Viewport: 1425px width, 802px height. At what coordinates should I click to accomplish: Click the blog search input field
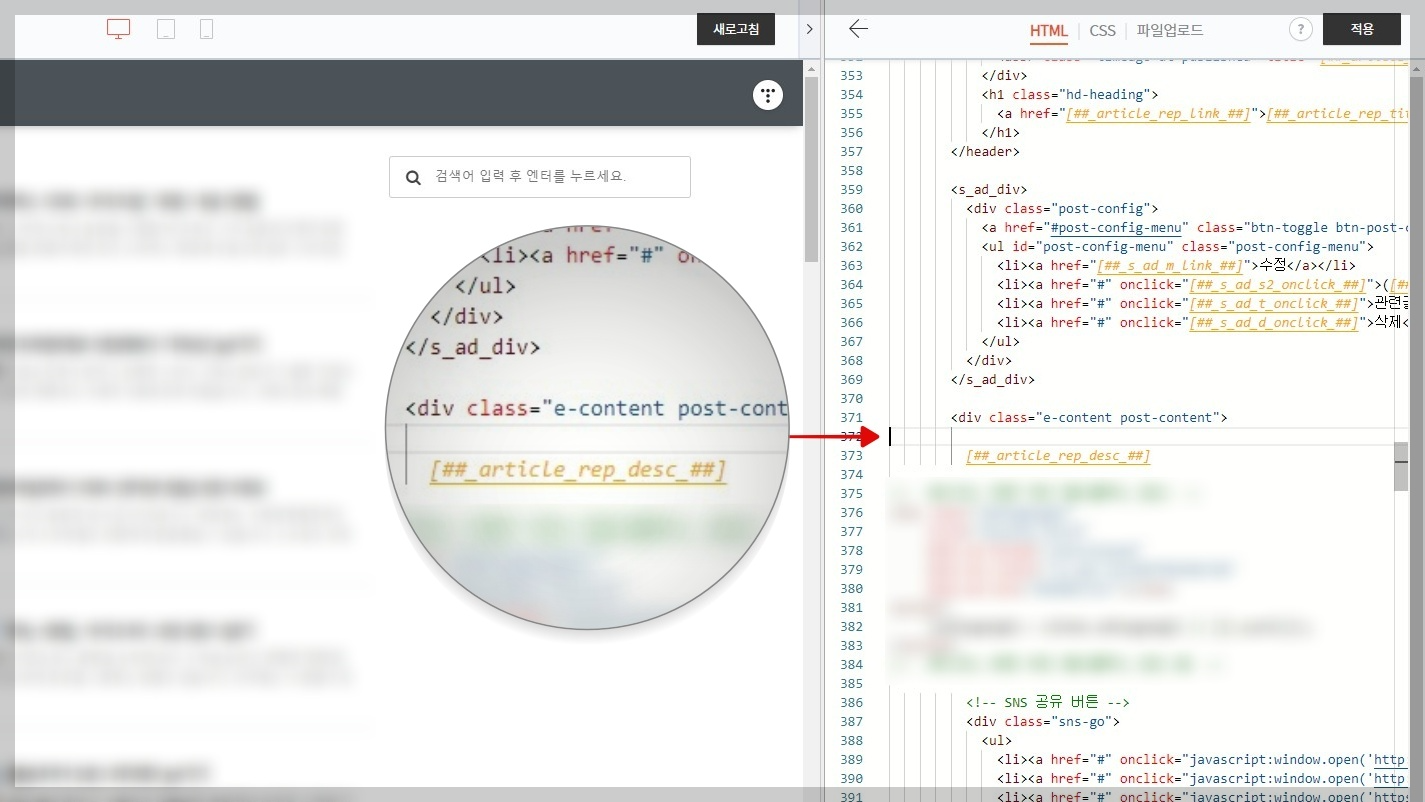click(x=540, y=176)
